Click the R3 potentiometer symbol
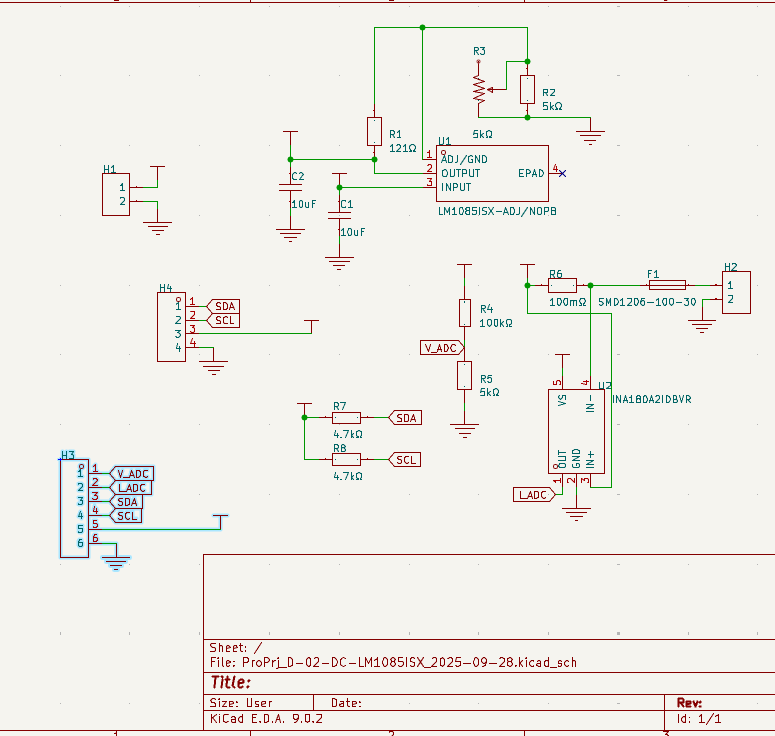The height and width of the screenshot is (736, 775). tap(480, 90)
